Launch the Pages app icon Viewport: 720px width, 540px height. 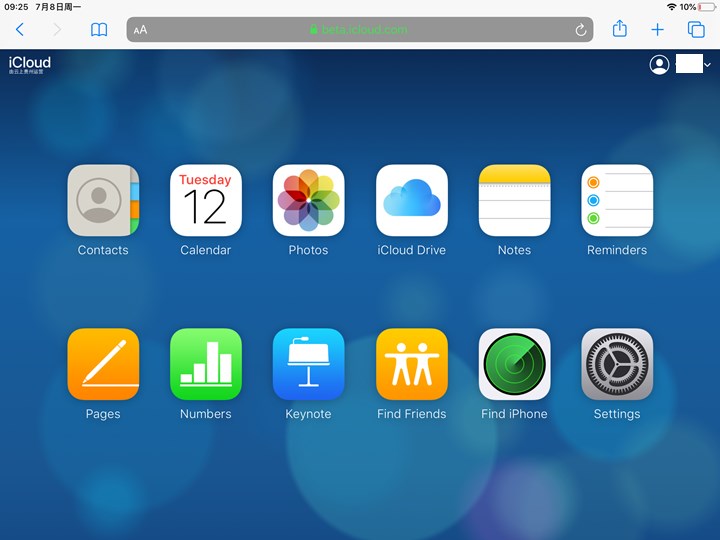point(103,364)
